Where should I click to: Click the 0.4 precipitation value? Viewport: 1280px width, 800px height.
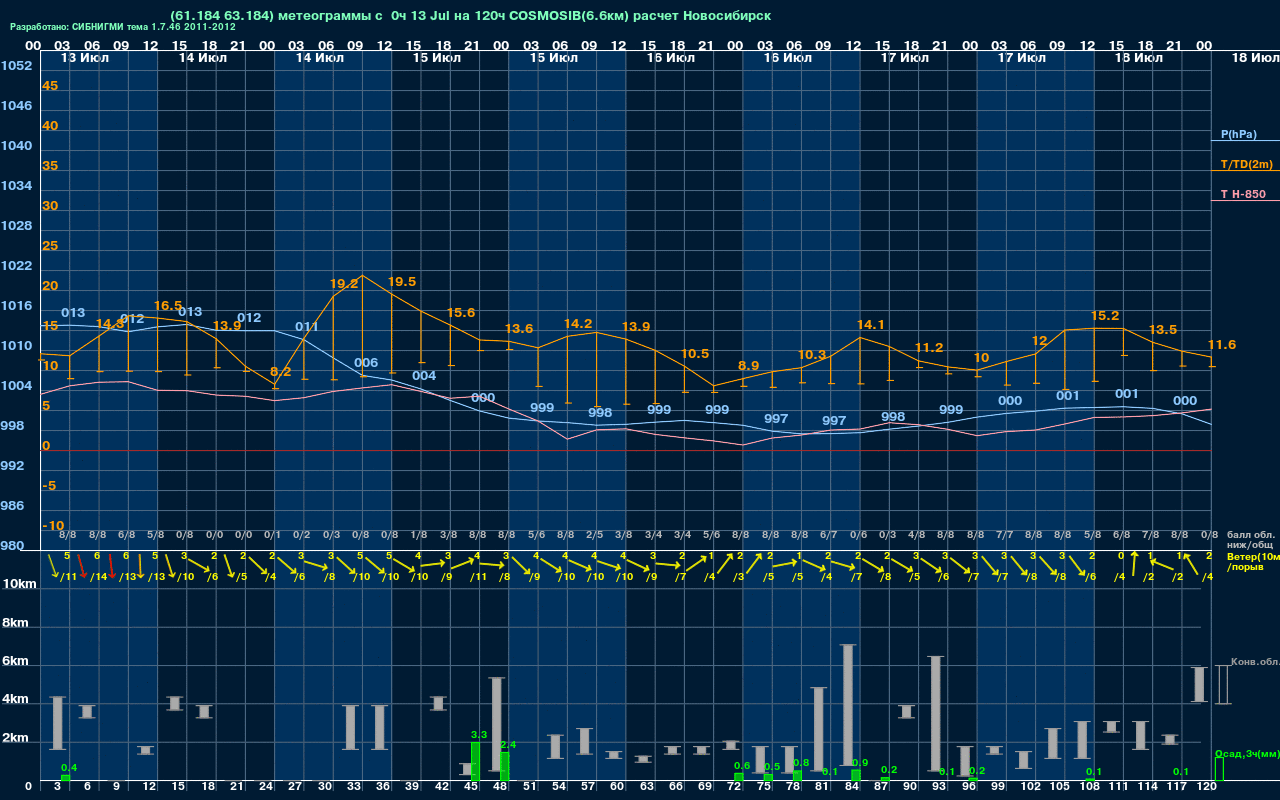tap(69, 768)
